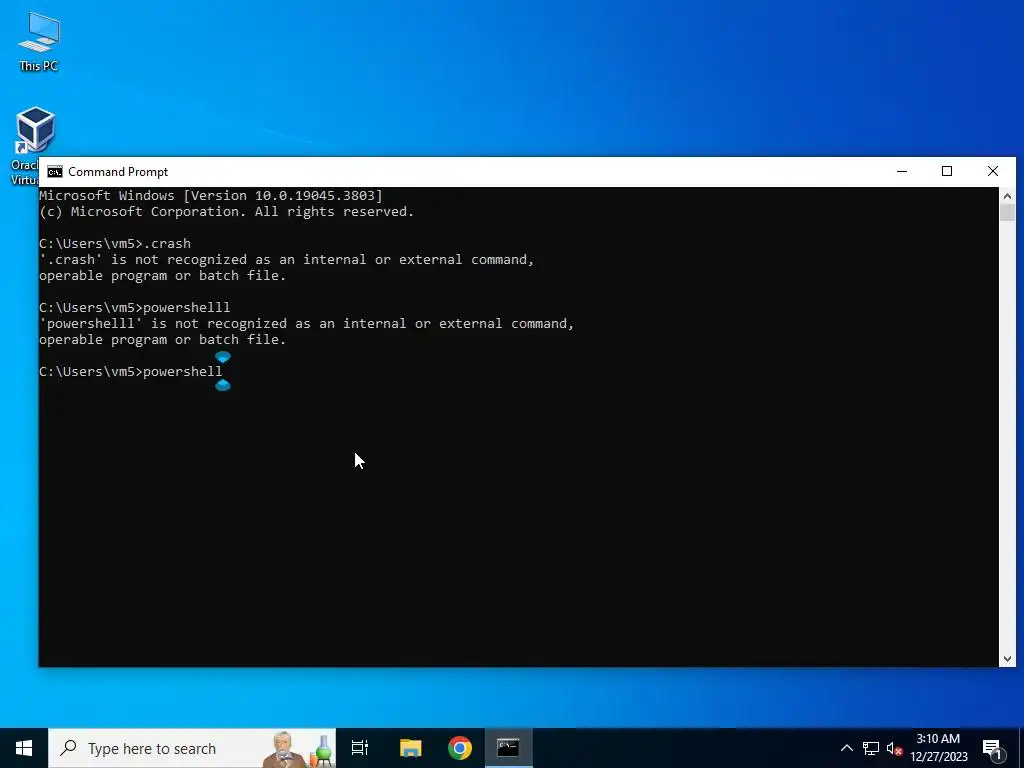1024x768 pixels.
Task: Click the "'powershelll' is not recognized" error line
Action: coord(306,324)
